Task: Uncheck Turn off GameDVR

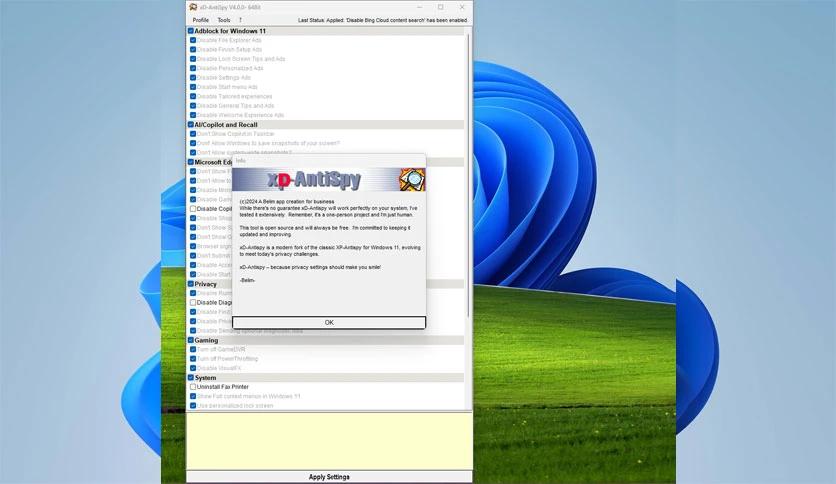Action: point(193,350)
